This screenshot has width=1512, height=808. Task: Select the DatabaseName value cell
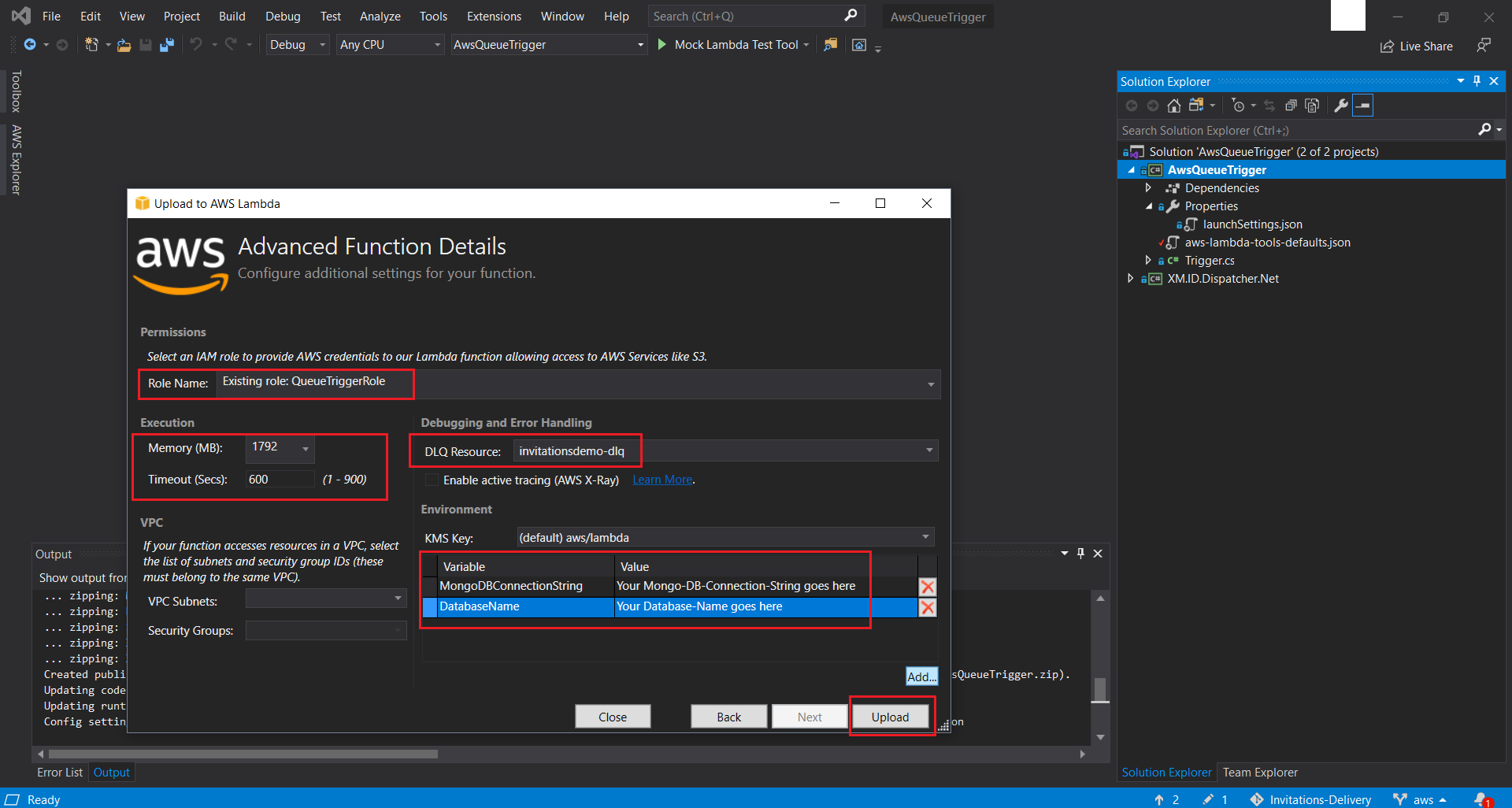[x=765, y=606]
